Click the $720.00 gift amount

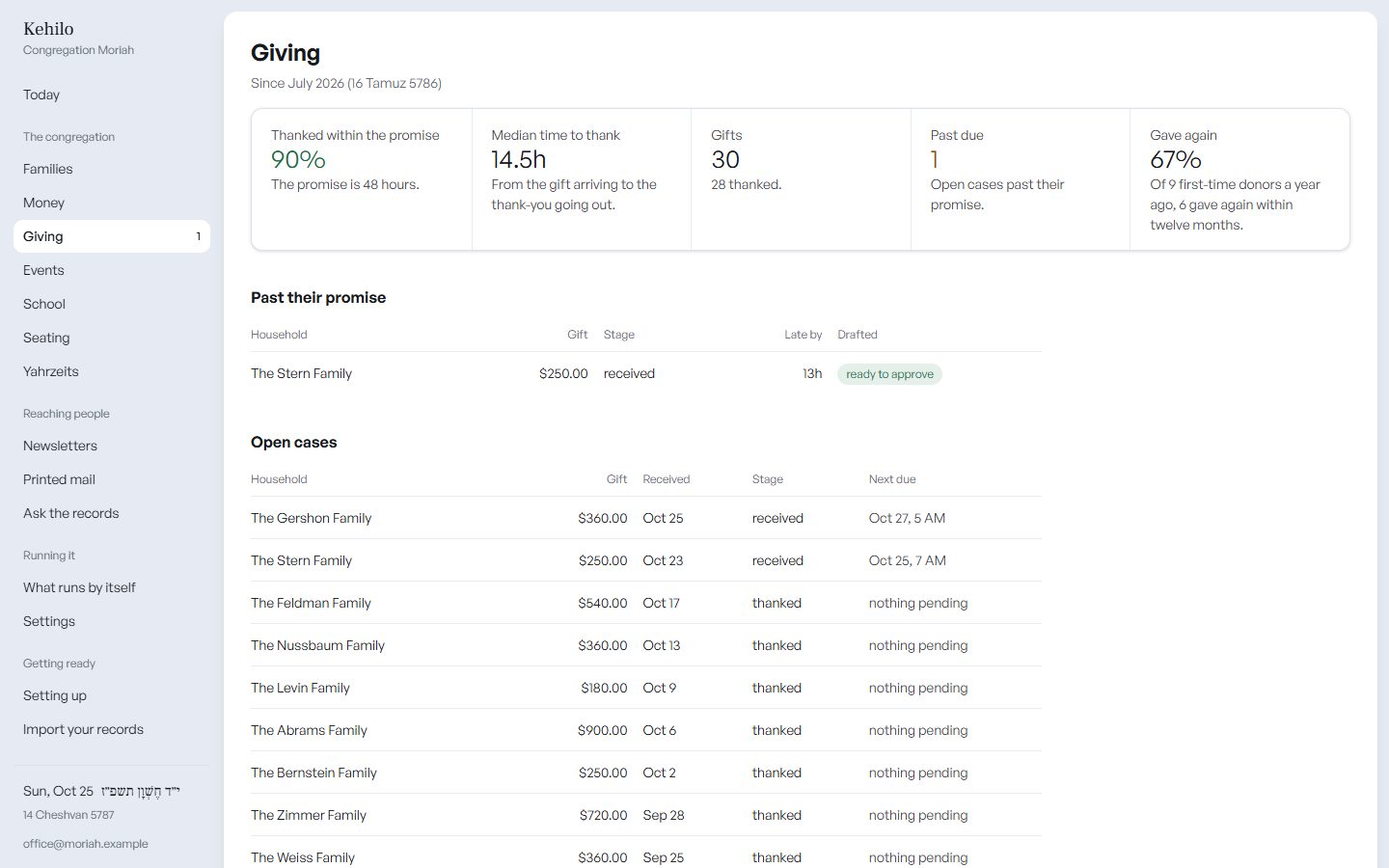coord(604,815)
